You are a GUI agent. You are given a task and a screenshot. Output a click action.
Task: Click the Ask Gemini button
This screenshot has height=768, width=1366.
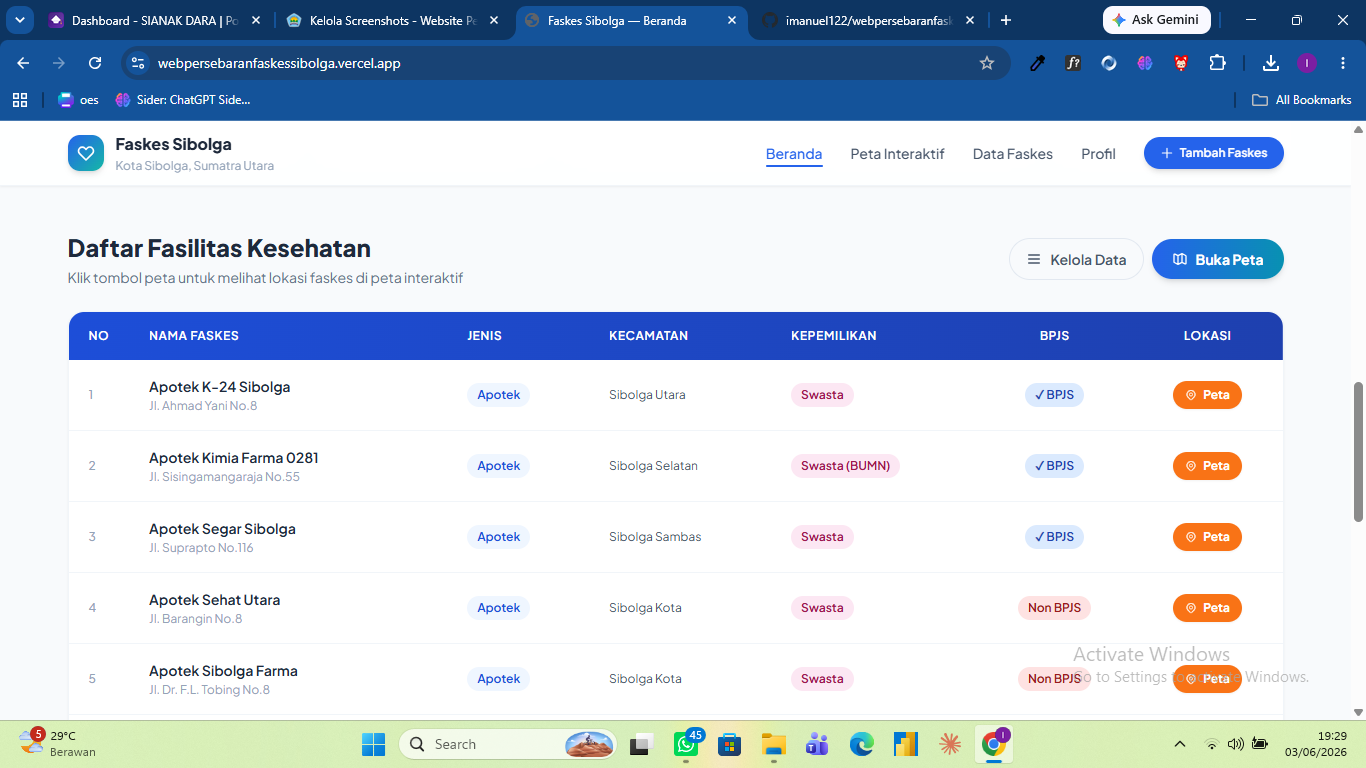click(x=1156, y=20)
